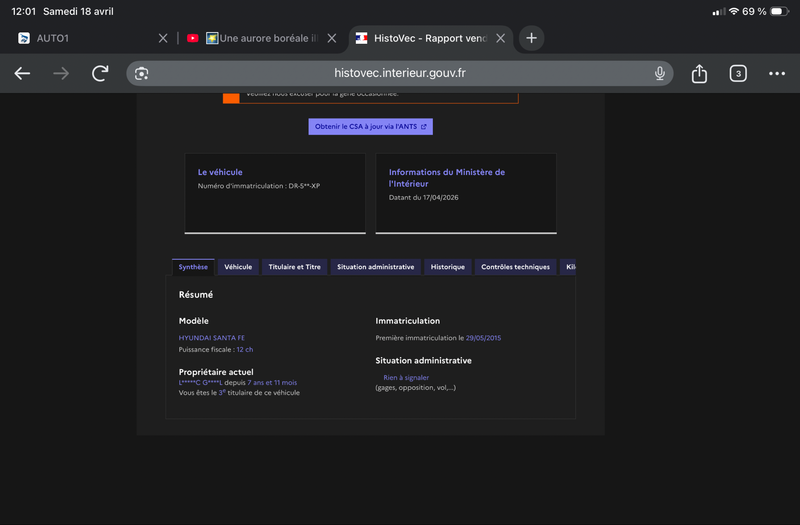Switch to Situation administrative tab
The image size is (800, 525).
376,267
